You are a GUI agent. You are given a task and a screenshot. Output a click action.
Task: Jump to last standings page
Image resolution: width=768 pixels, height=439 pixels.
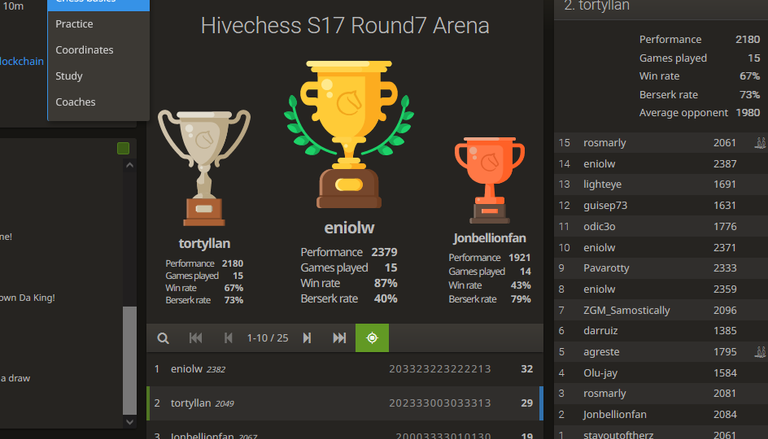(x=339, y=338)
